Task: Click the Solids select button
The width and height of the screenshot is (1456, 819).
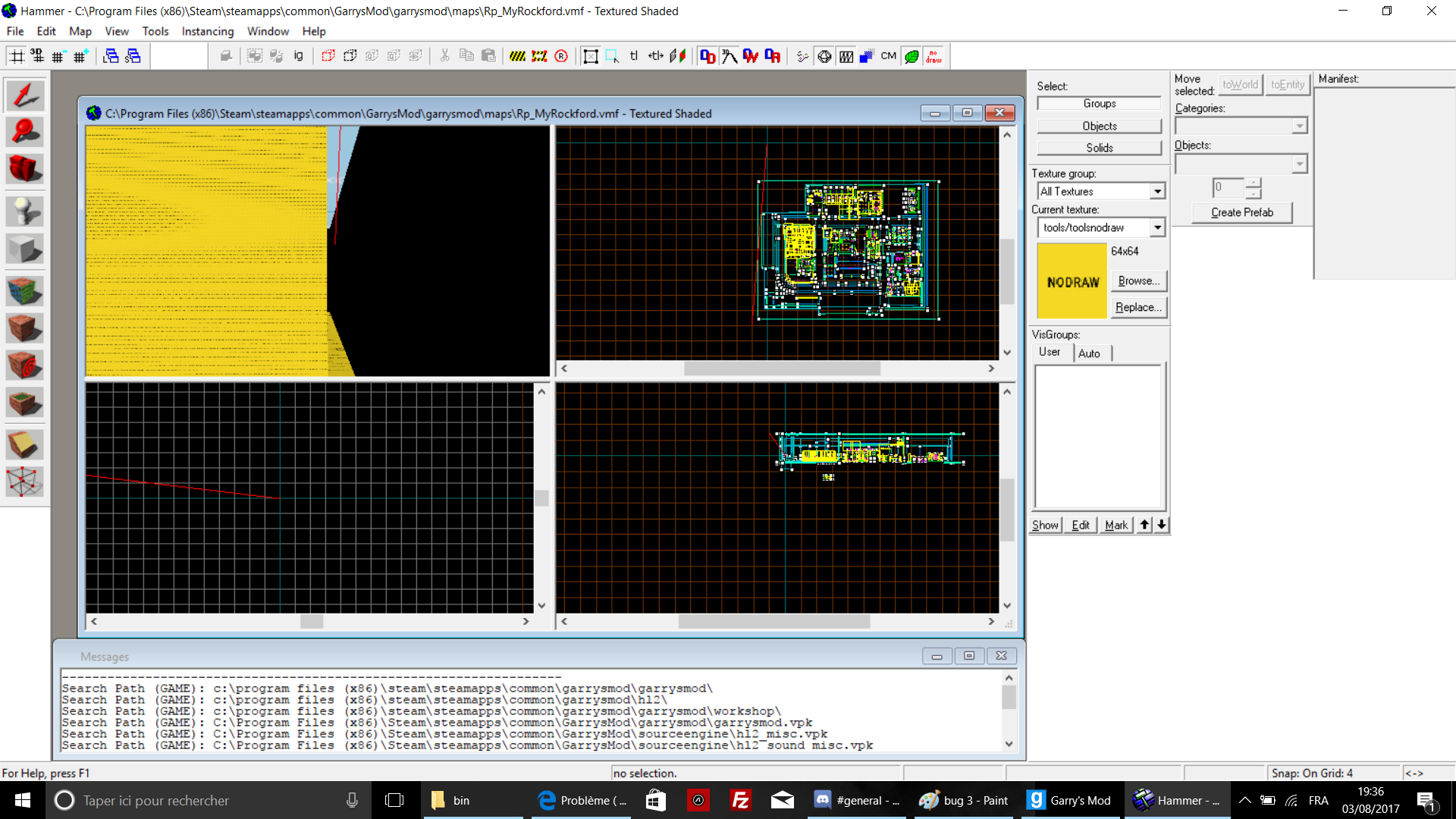Action: point(1099,148)
